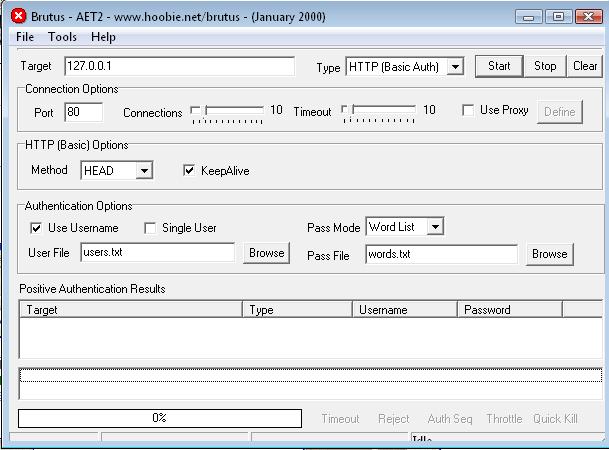Click the Password column header in results

[x=510, y=309]
